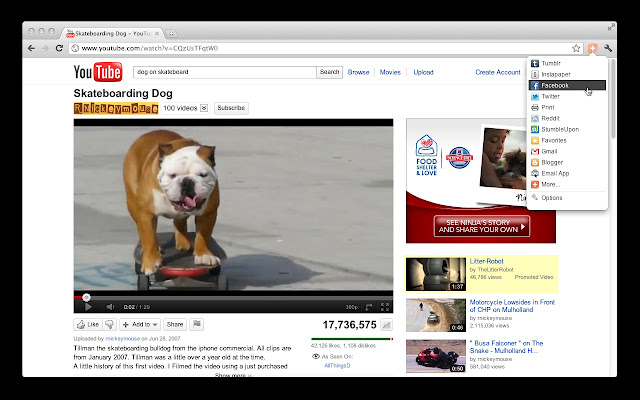Choose StumbleUpon in share menu
This screenshot has width=640, height=400.
point(567,129)
